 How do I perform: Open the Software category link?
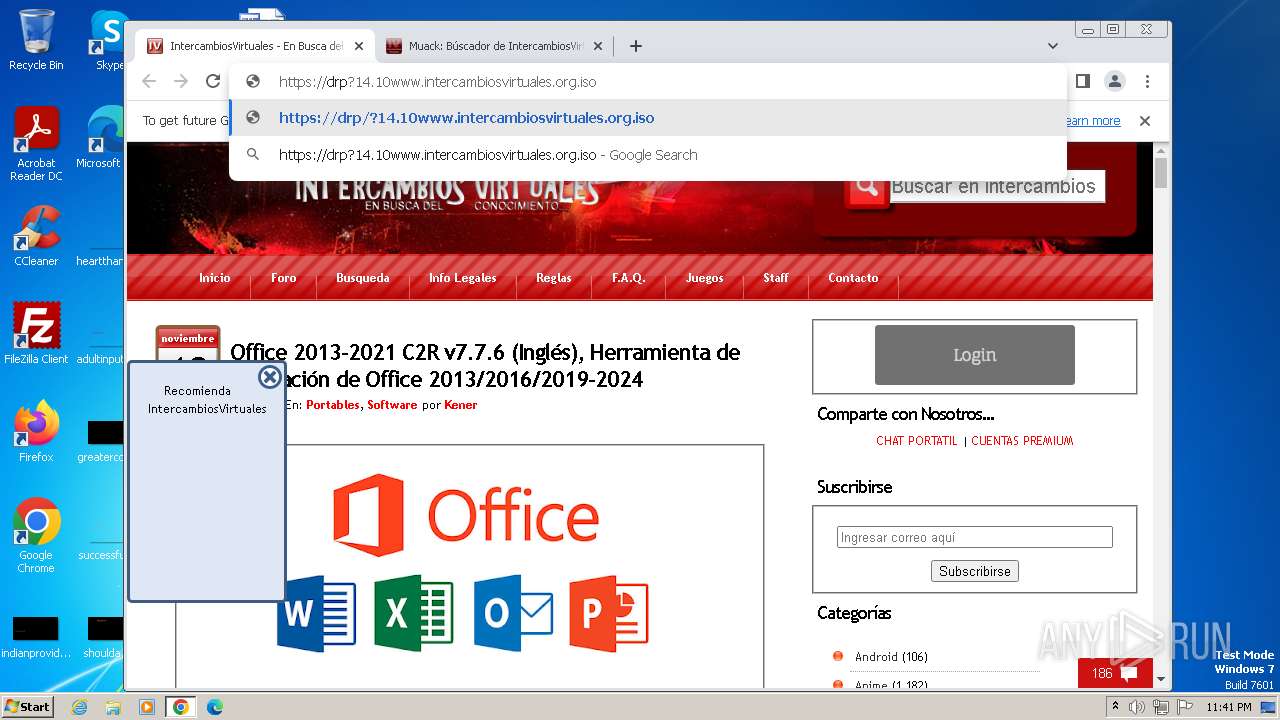tap(392, 405)
